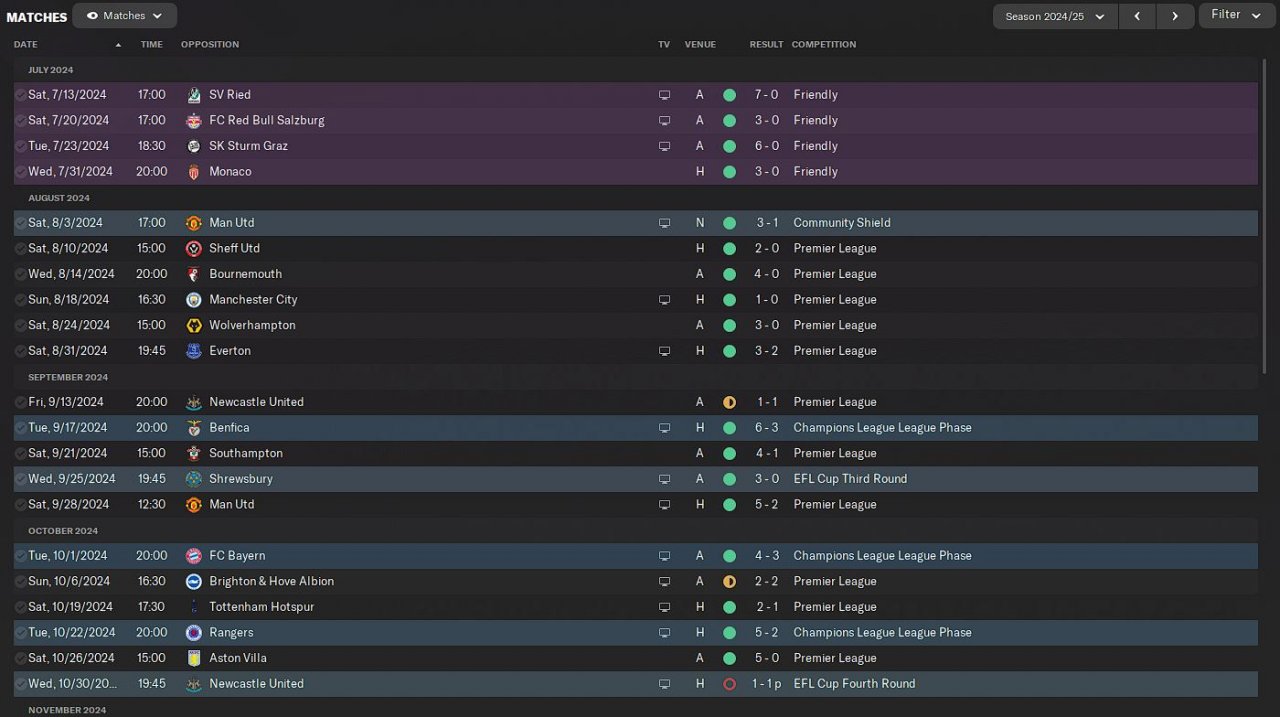Sort by the Competition column header
Screen dimensions: 1280x717
point(824,44)
